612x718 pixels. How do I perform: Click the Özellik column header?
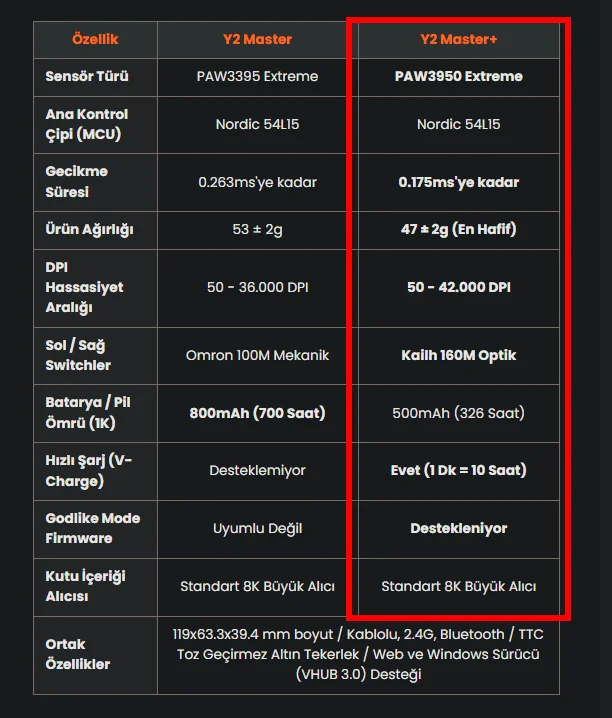click(95, 39)
